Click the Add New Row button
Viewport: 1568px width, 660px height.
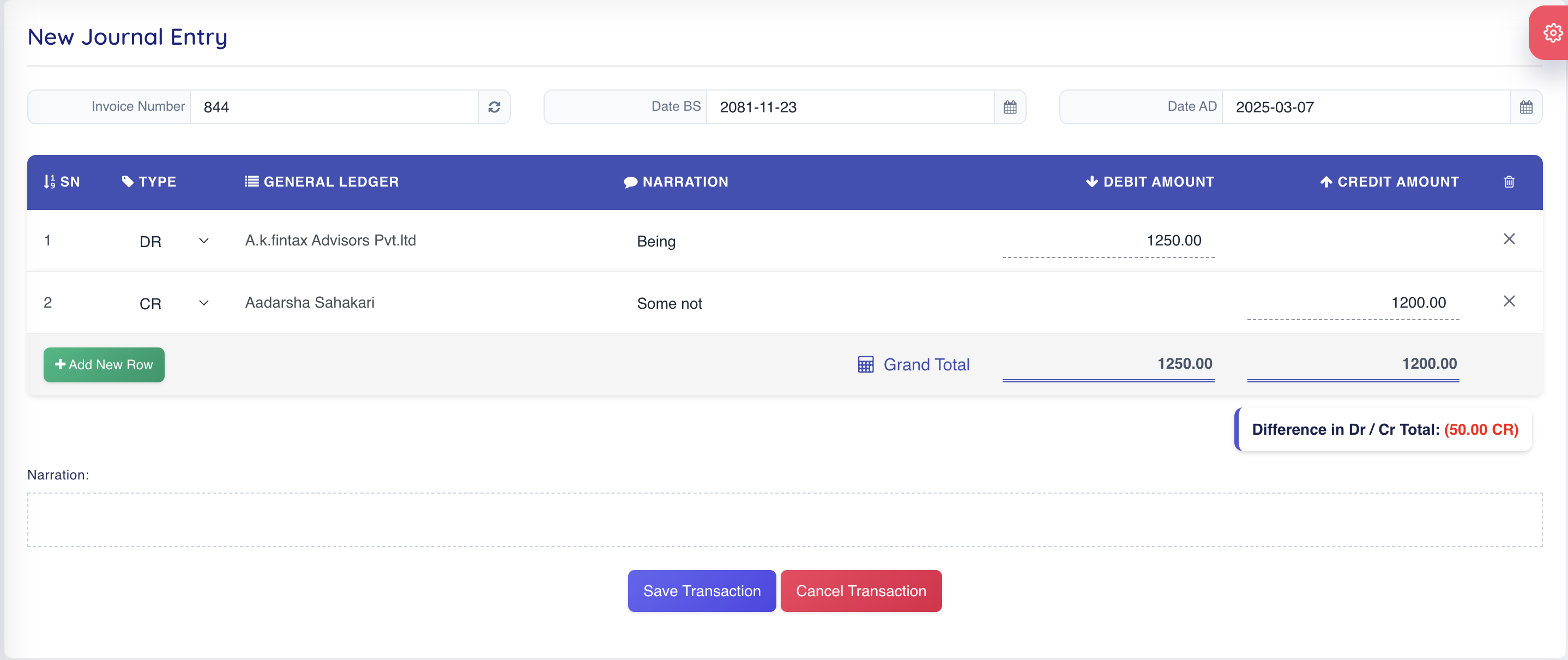(x=104, y=365)
